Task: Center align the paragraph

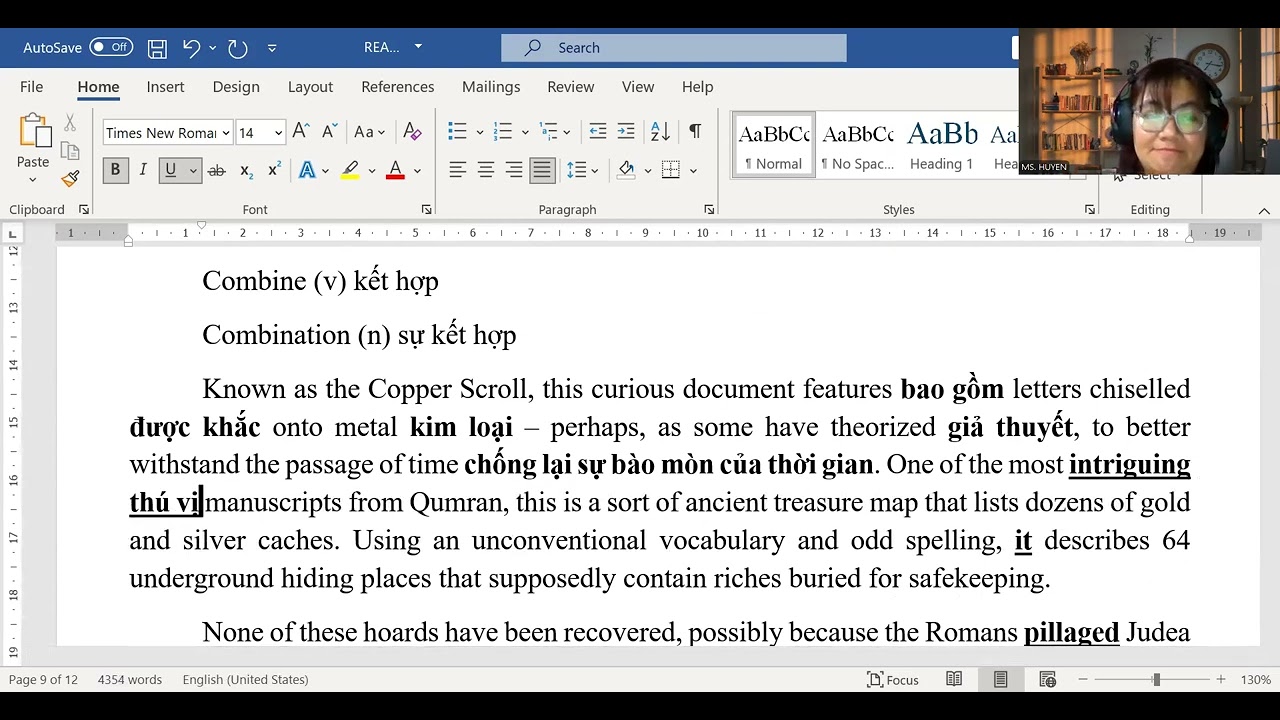Action: (x=486, y=171)
